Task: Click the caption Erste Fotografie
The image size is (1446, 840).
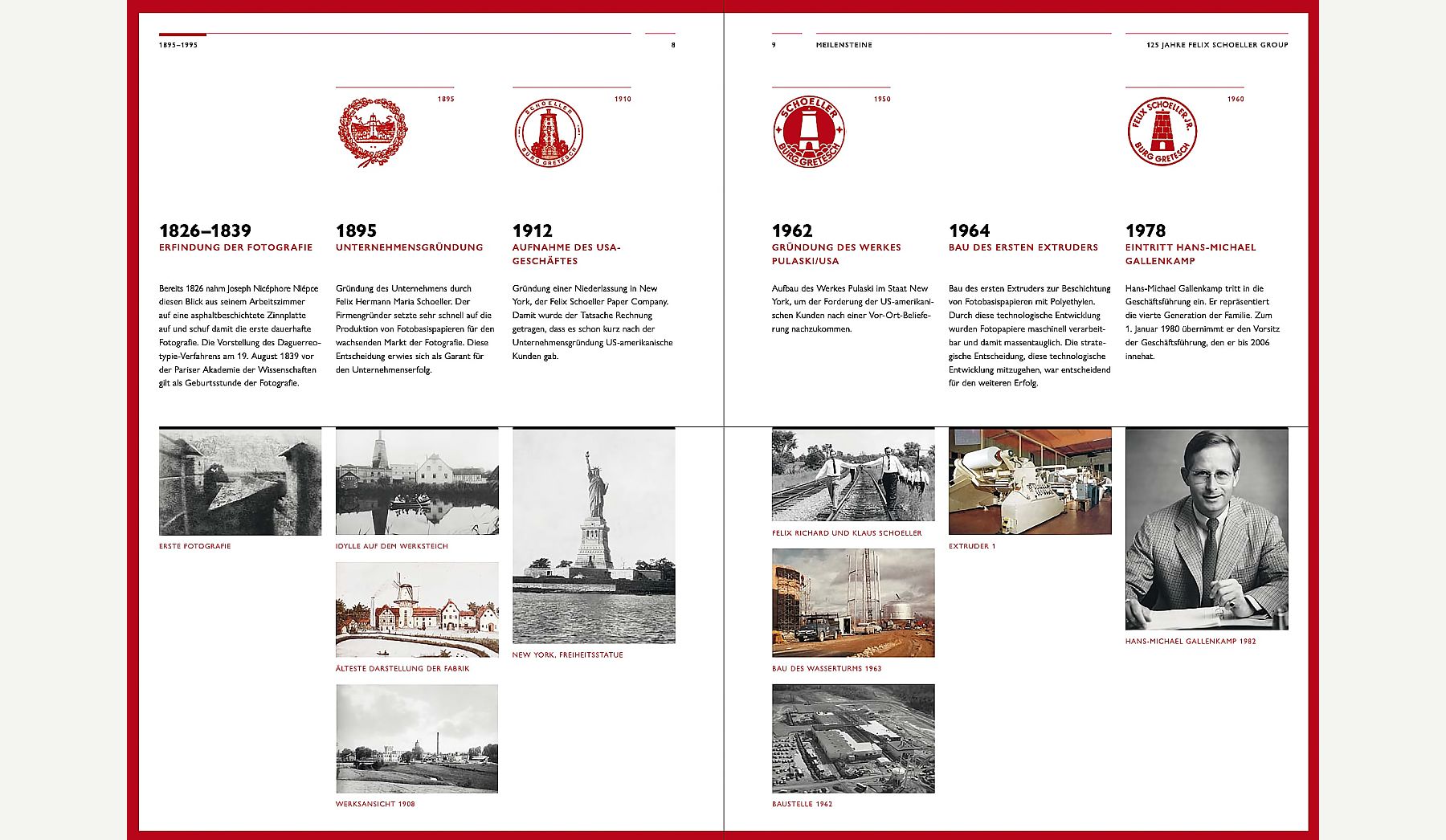Action: (x=195, y=546)
